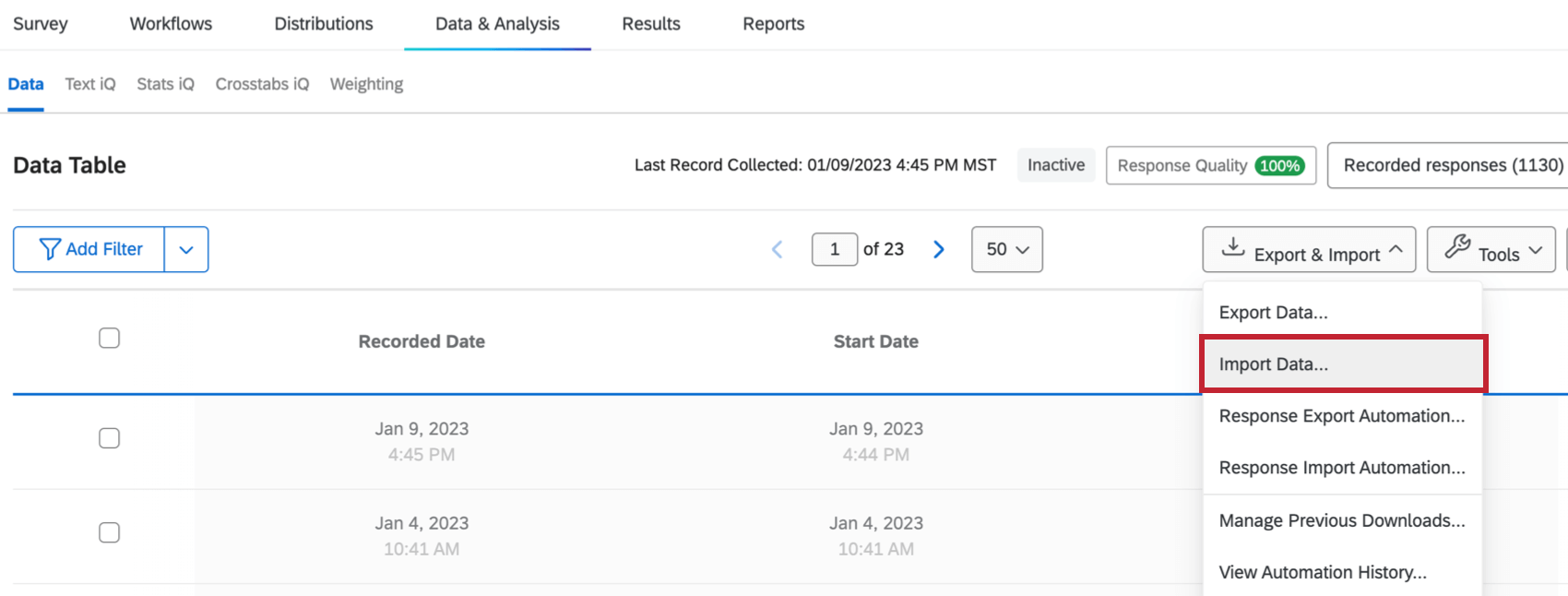Click the Recorded responses (1130) button
Viewport: 1568px width, 596px height.
[1452, 165]
